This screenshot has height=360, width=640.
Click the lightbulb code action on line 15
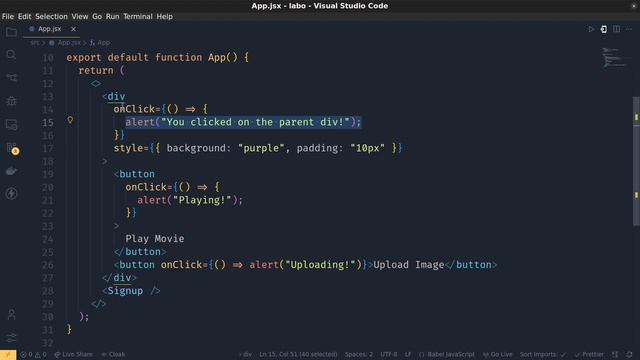click(70, 120)
